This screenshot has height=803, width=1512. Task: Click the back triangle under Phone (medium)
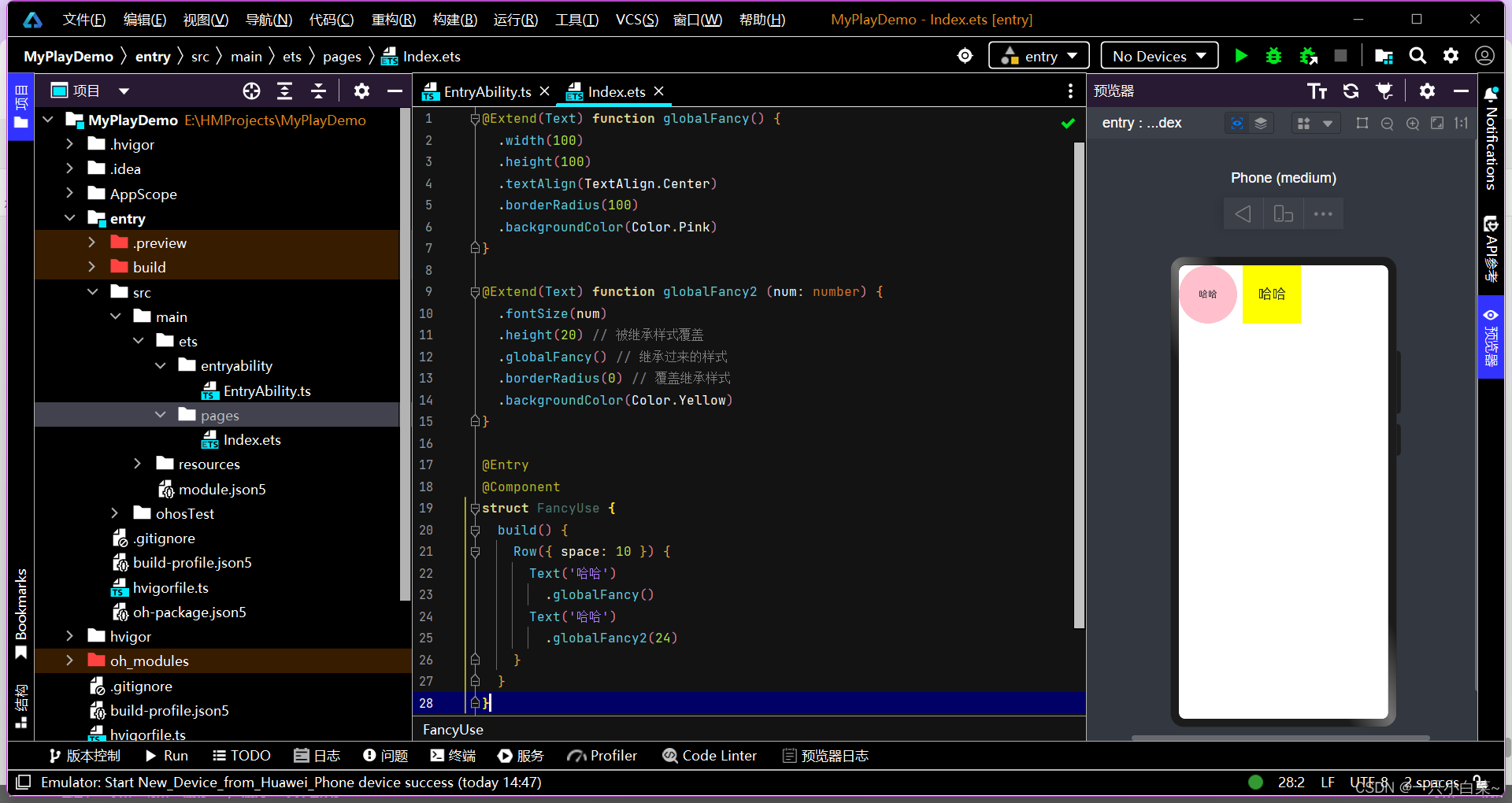click(1243, 214)
